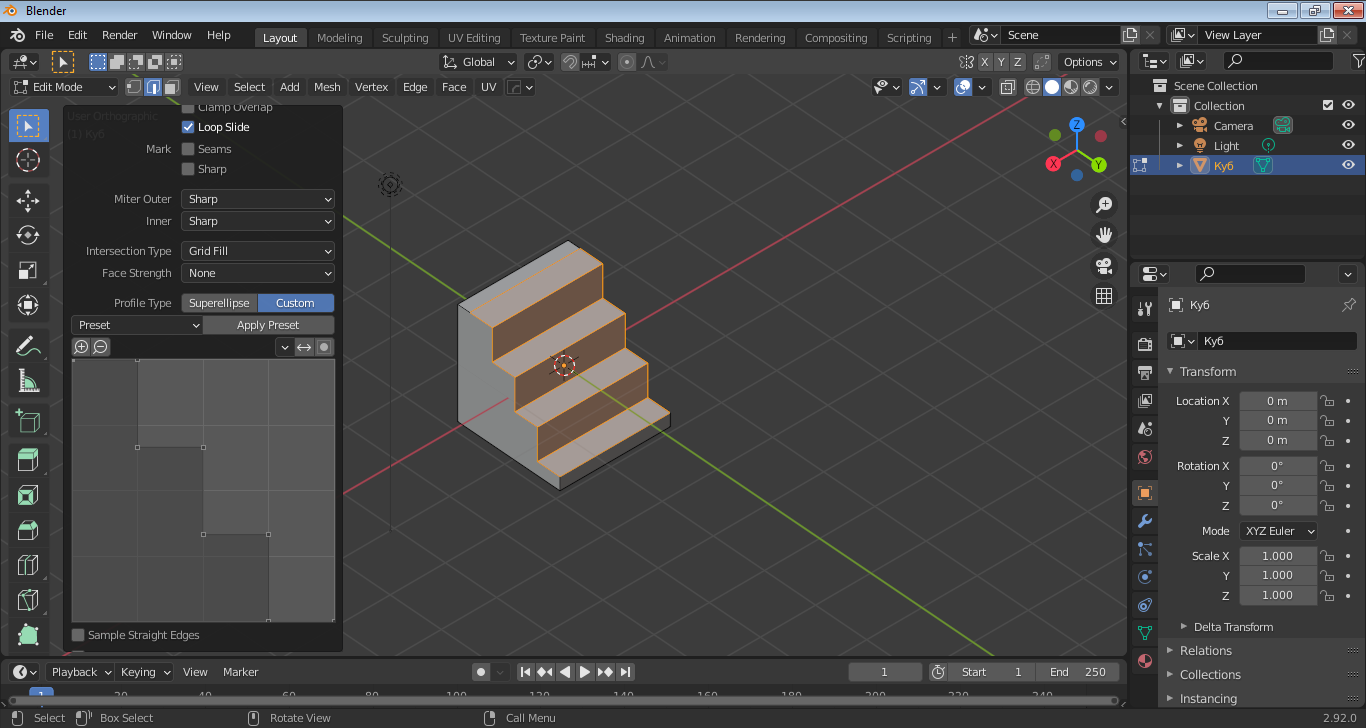Image resolution: width=1366 pixels, height=728 pixels.
Task: Choose the Extrude Region tool
Action: click(28, 459)
